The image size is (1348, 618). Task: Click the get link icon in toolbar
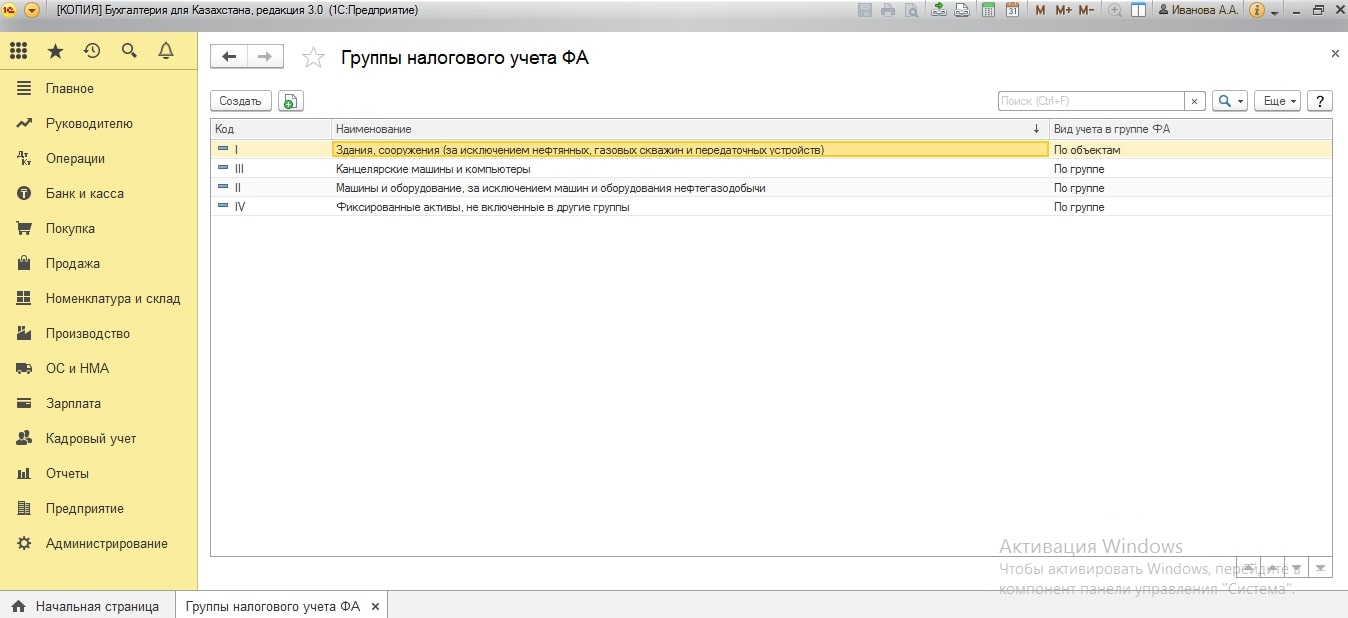click(x=938, y=10)
